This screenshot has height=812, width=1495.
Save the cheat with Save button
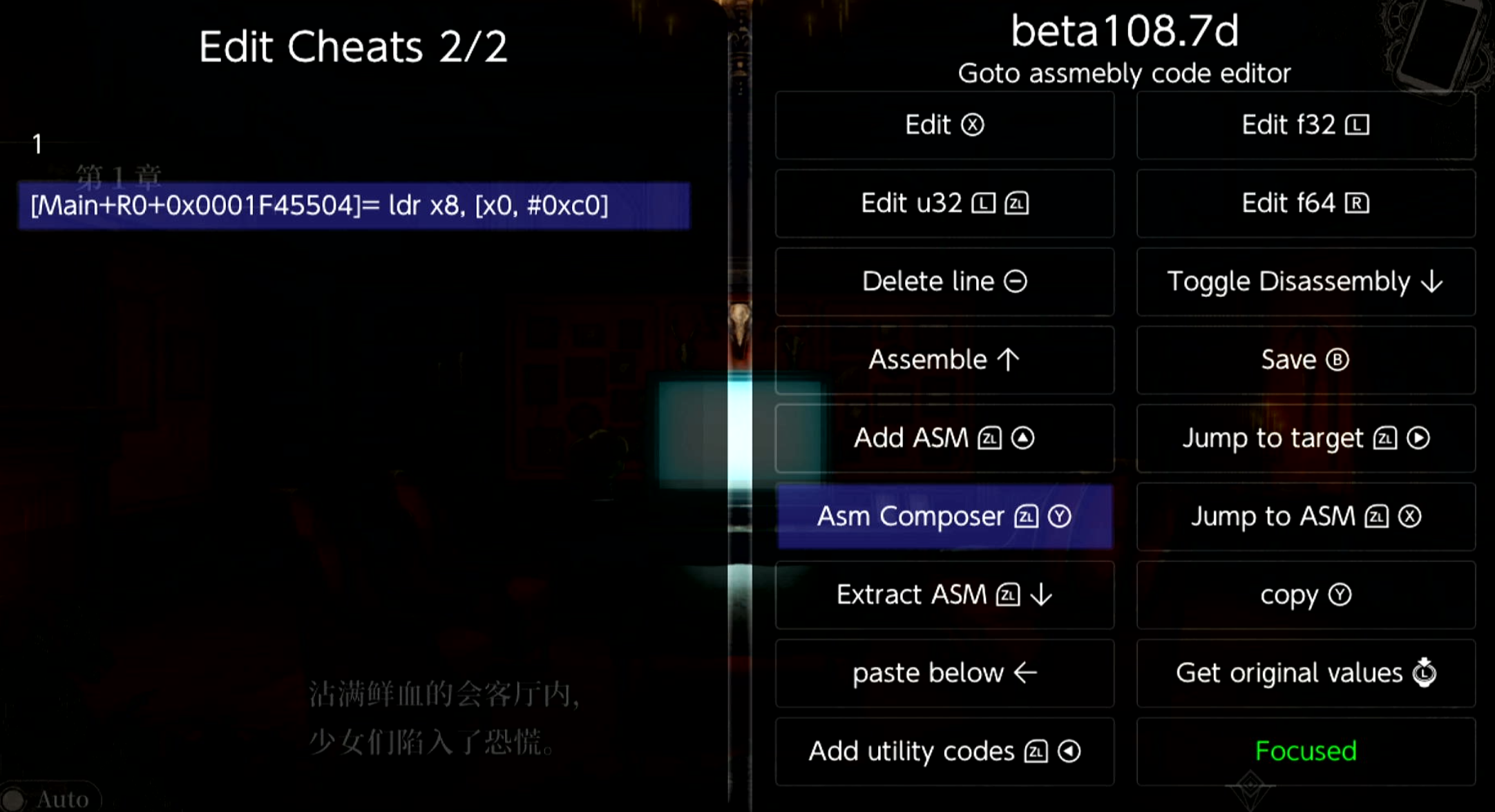point(1306,360)
